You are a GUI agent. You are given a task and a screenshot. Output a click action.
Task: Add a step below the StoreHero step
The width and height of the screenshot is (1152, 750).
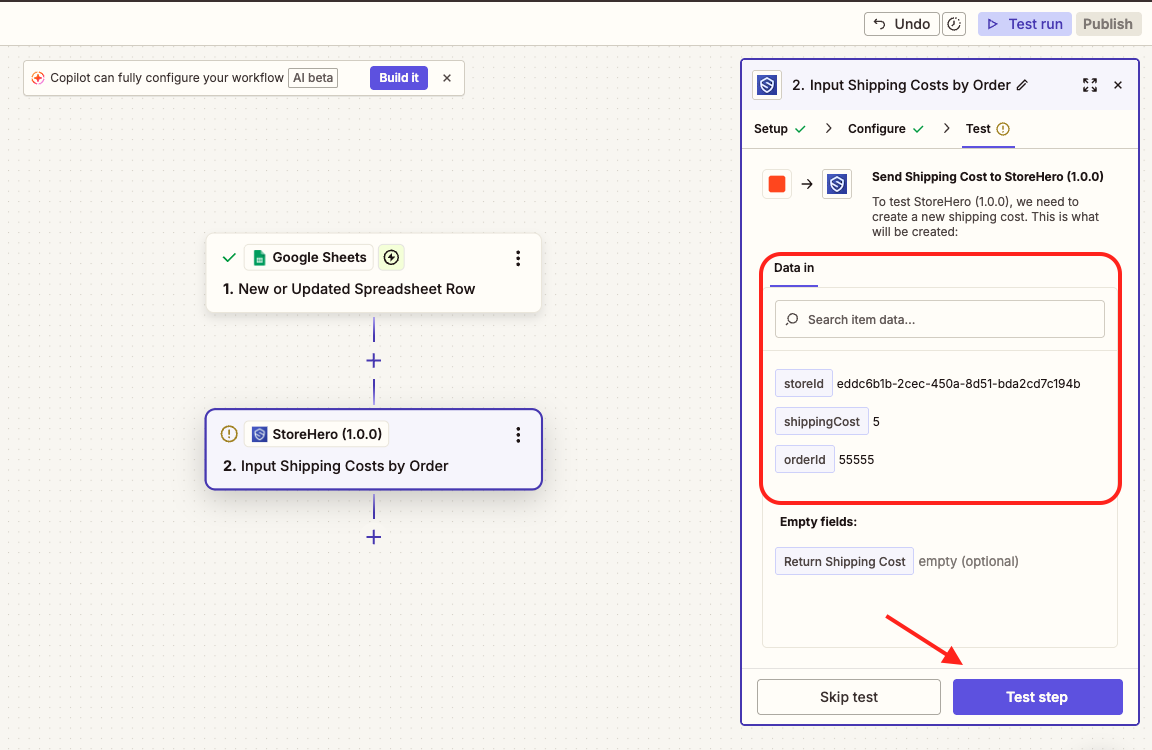[374, 537]
